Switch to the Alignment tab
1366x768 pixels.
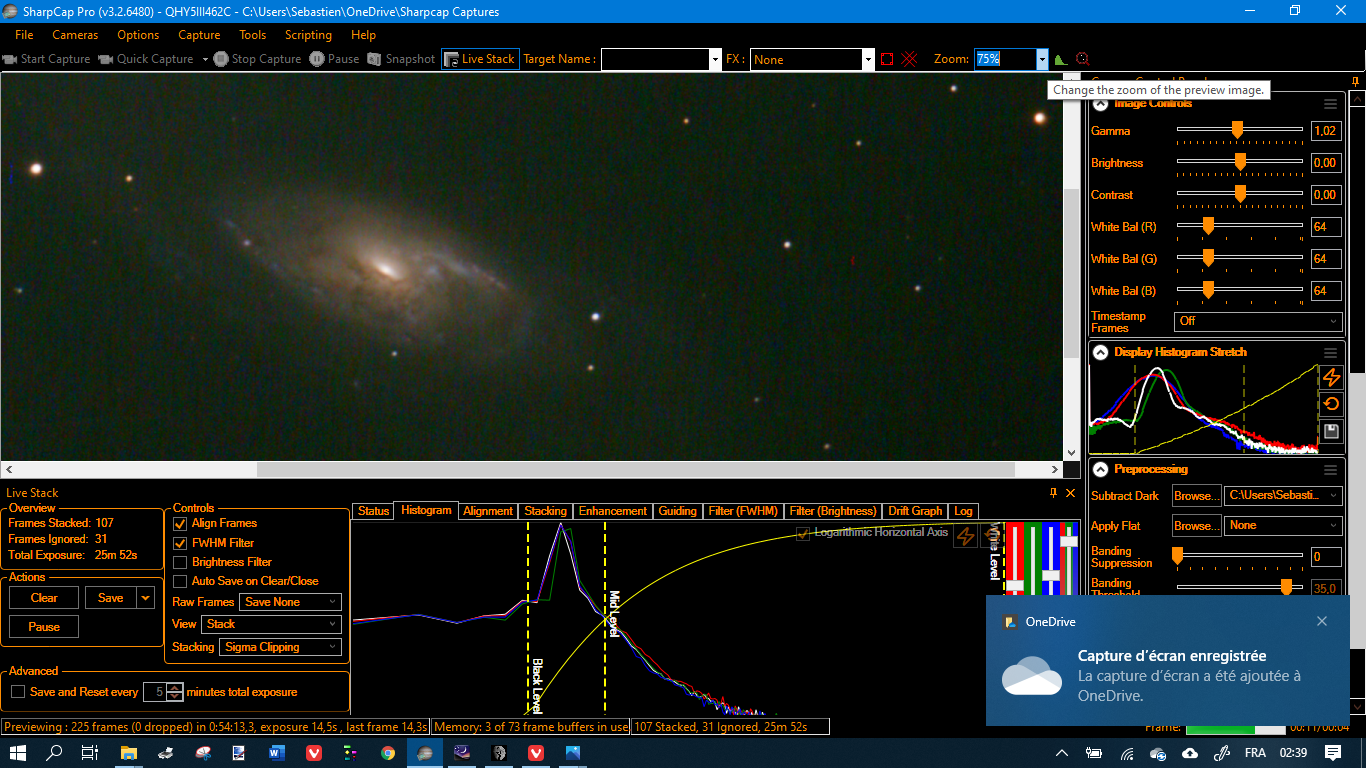click(x=488, y=511)
